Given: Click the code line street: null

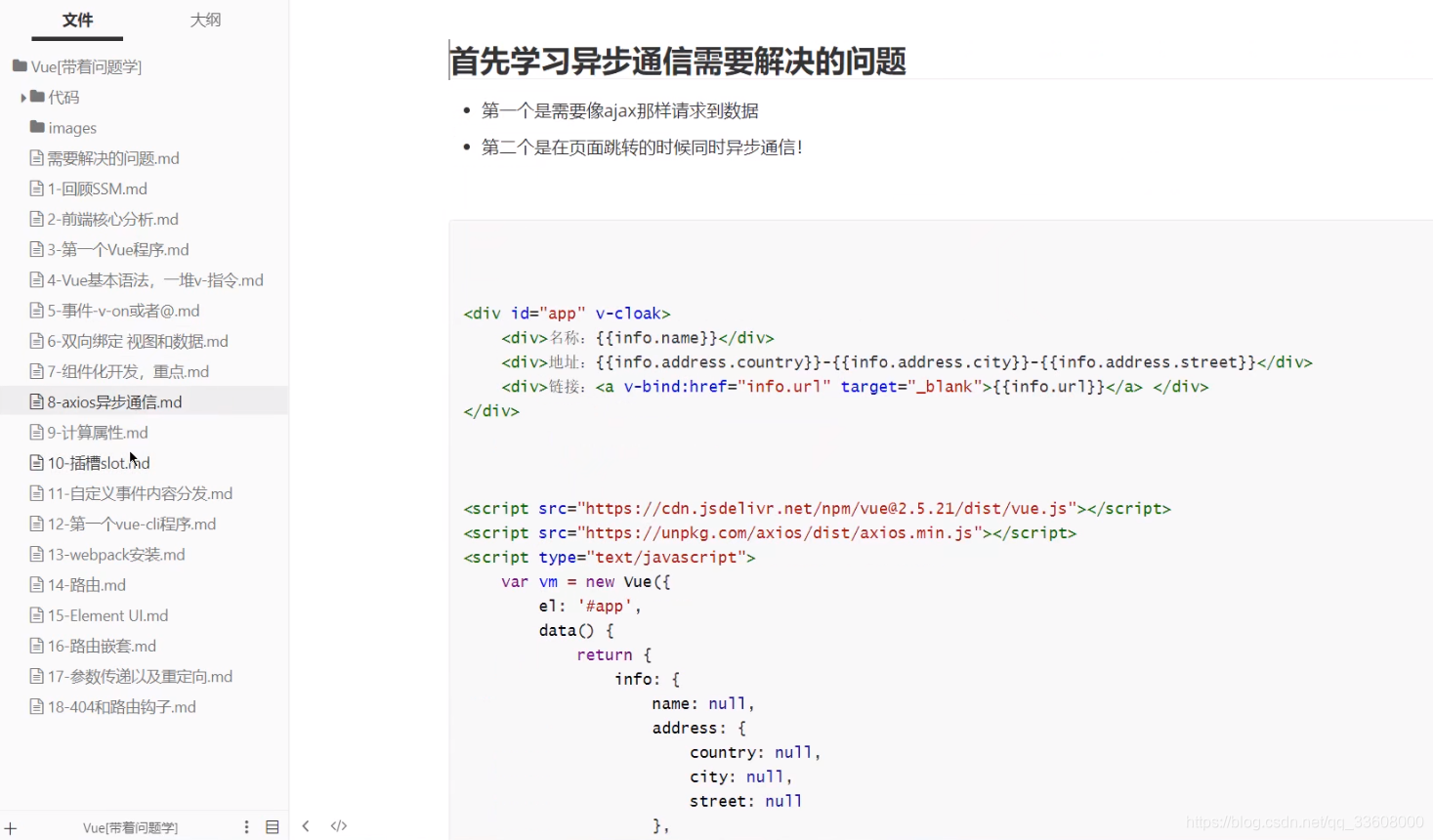Looking at the screenshot, I should click(x=746, y=802).
